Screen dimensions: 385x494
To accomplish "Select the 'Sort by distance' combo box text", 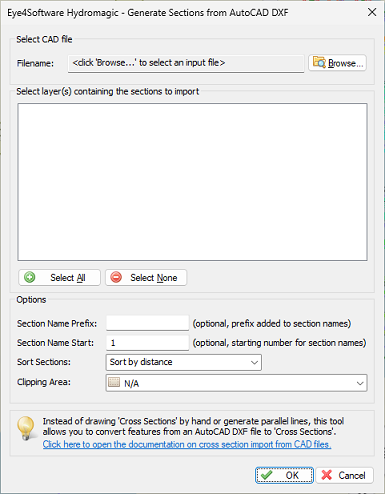I will [141, 362].
